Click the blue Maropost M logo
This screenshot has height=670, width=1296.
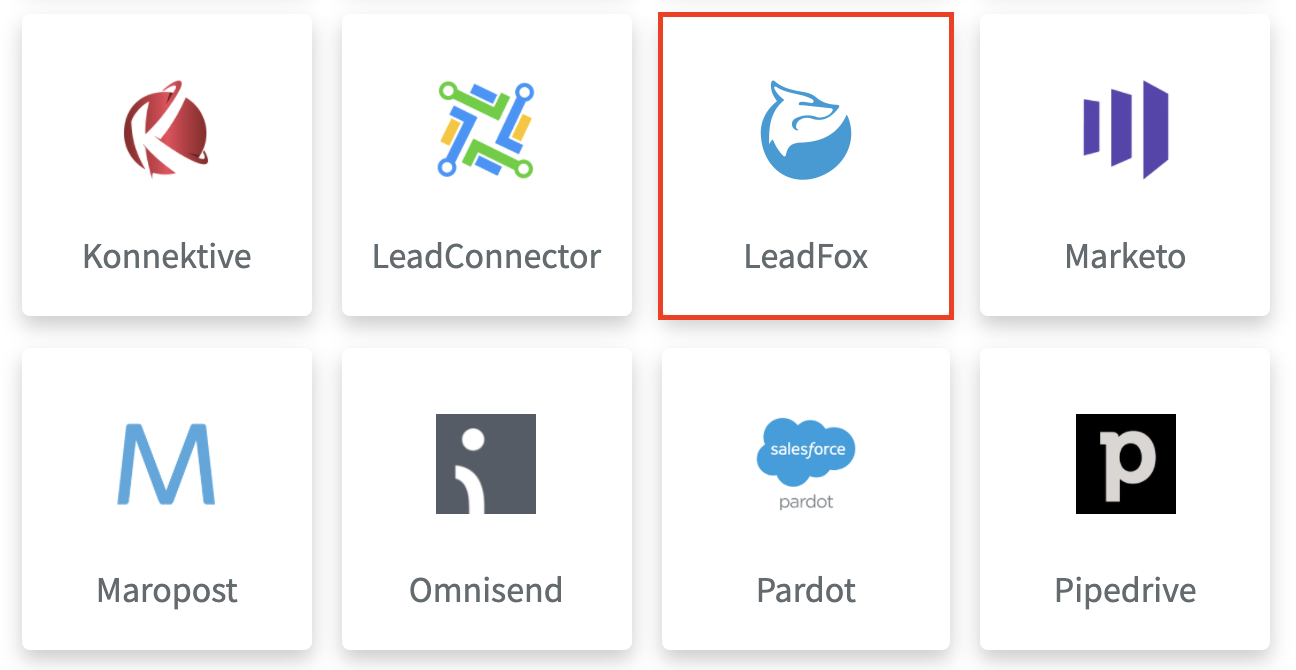(166, 464)
